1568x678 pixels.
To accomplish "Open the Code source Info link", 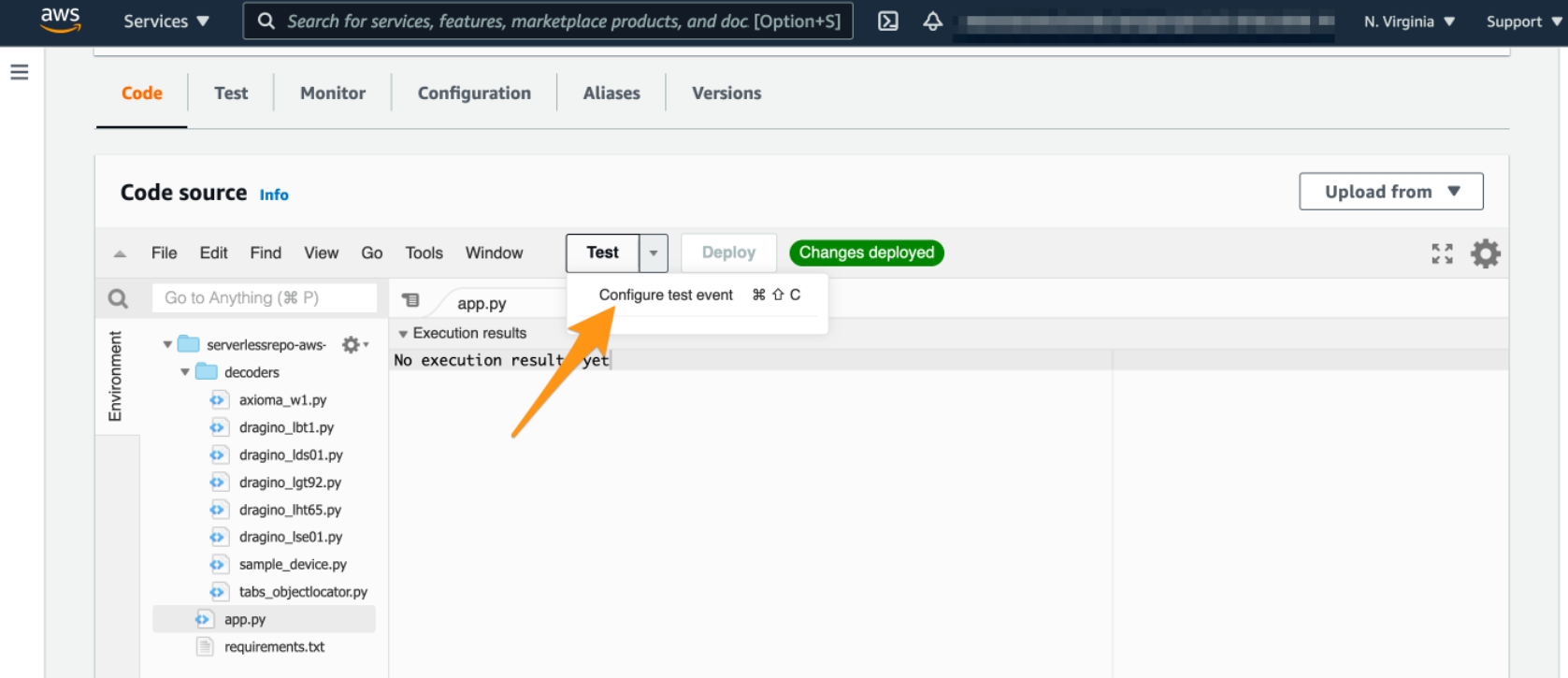I will coord(274,195).
